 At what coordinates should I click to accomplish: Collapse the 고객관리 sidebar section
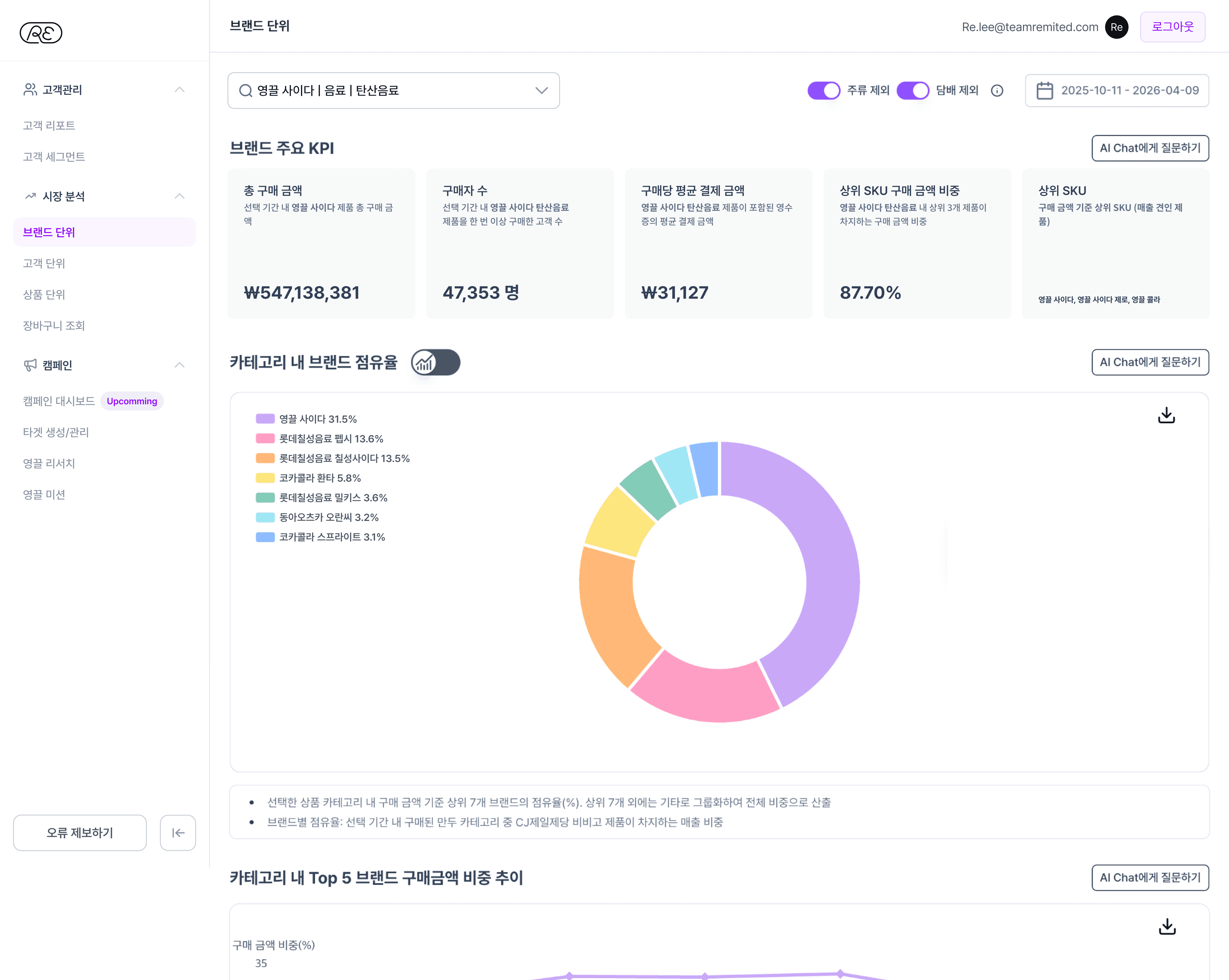(x=179, y=89)
